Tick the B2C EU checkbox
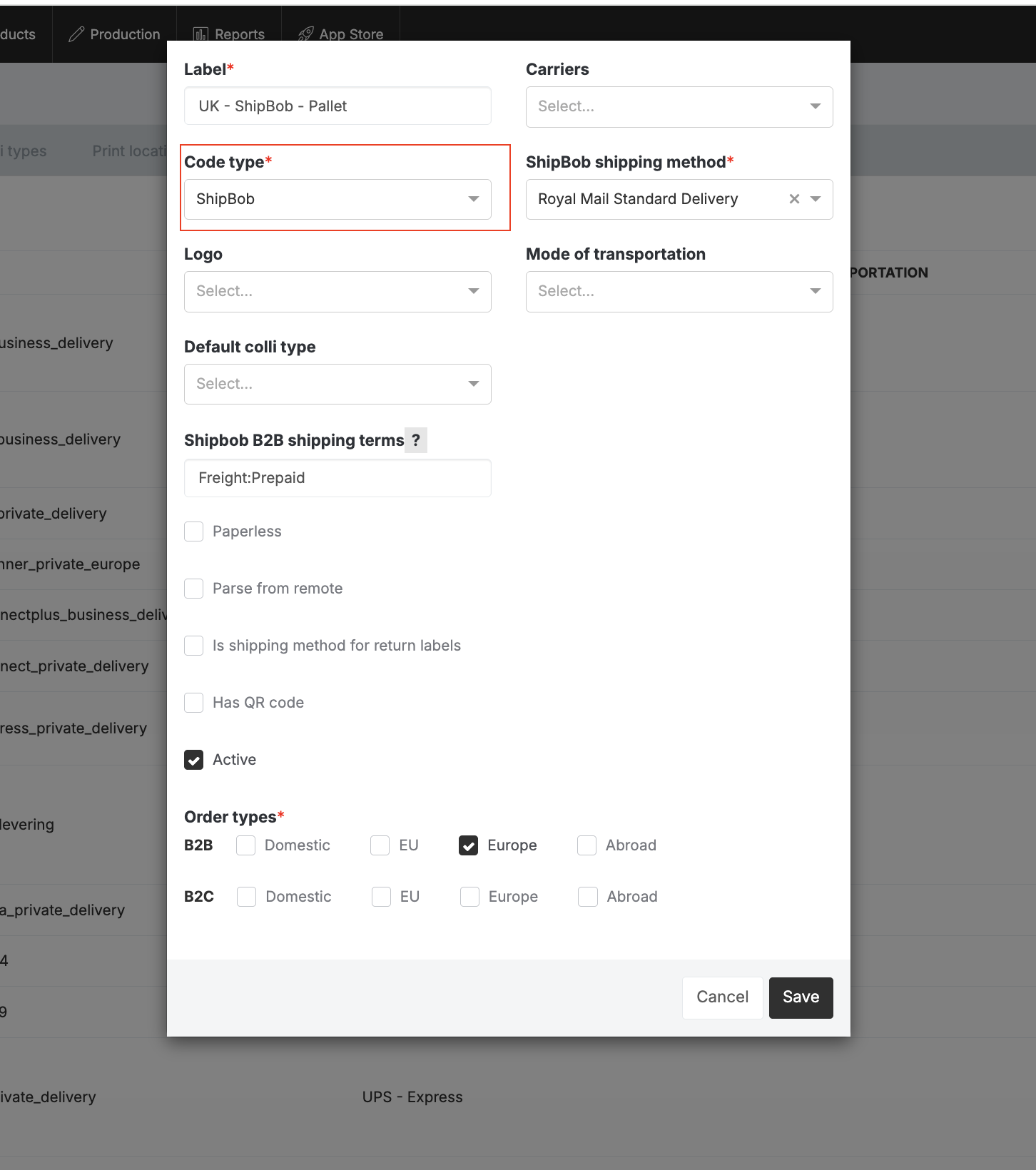This screenshot has width=1036, height=1170. 382,897
